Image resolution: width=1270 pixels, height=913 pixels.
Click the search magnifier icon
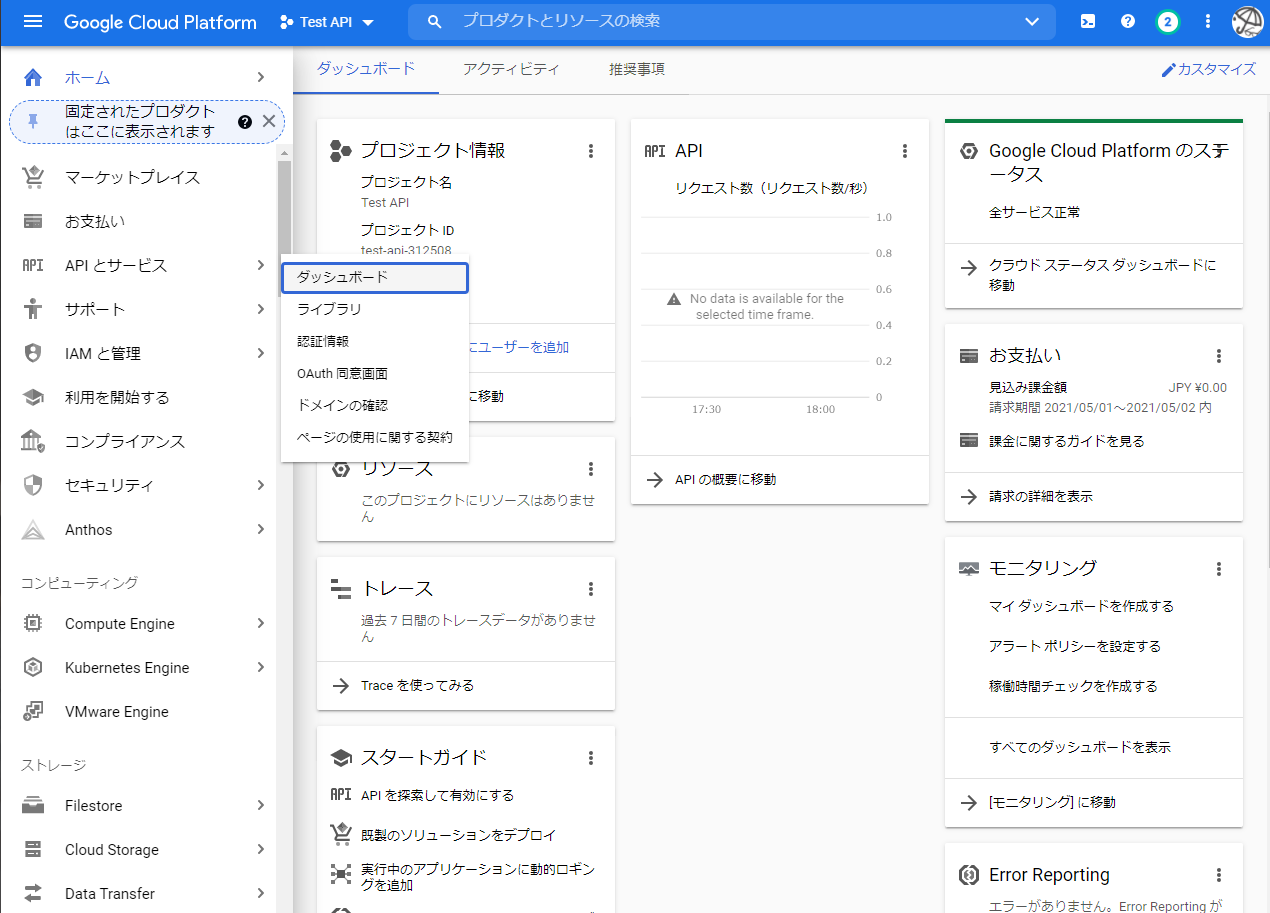pyautogui.click(x=434, y=21)
